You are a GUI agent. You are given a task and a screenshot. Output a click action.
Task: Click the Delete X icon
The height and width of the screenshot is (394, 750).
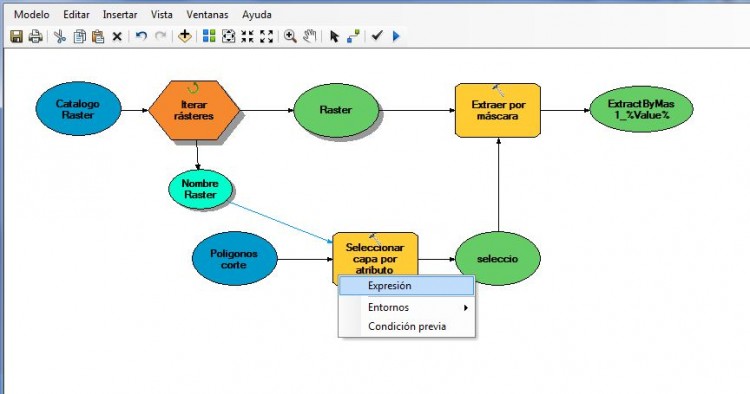[x=117, y=36]
